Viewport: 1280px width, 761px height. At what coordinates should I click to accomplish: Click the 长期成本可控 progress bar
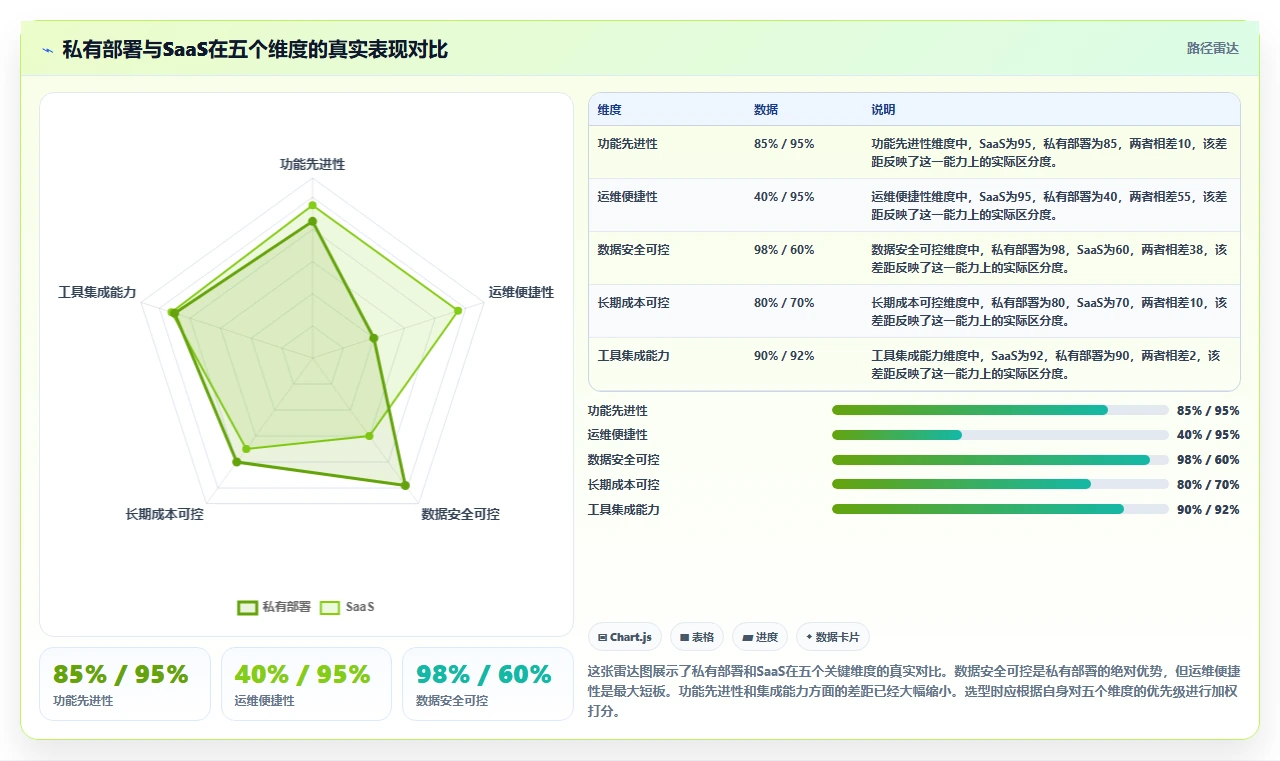coord(1000,484)
